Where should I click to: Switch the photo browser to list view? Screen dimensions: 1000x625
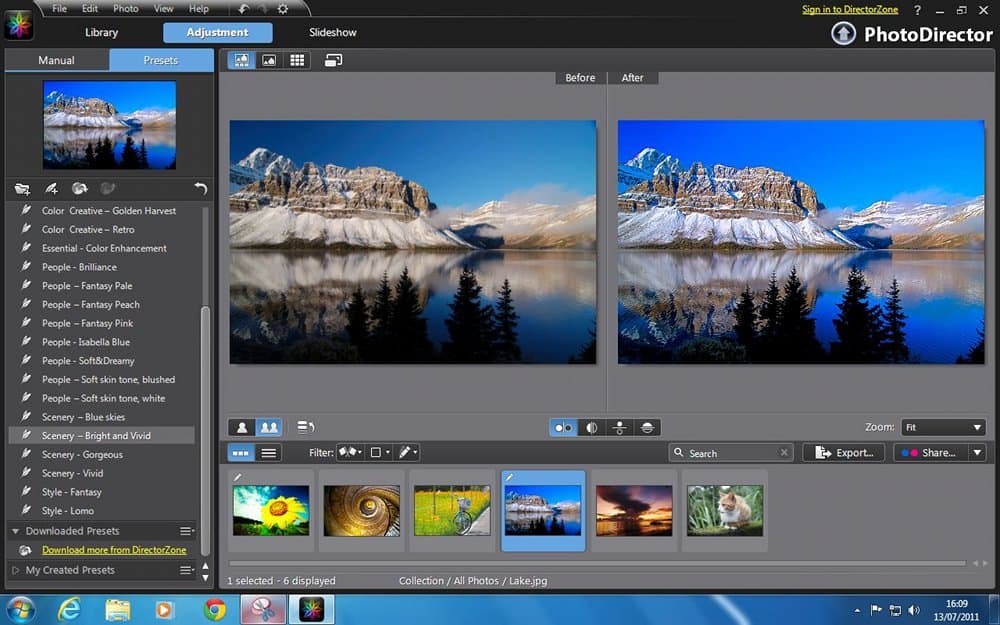[x=268, y=453]
